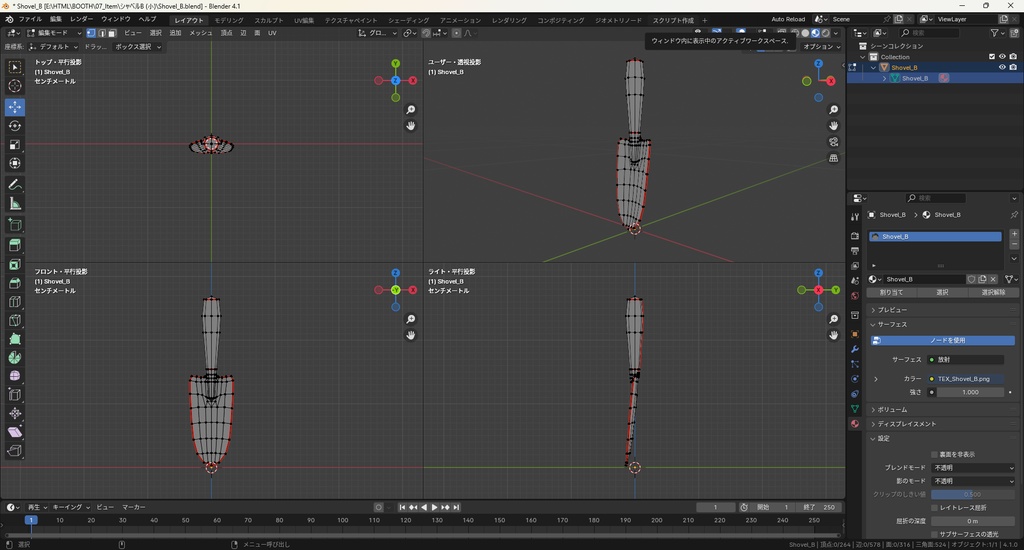This screenshot has height=550, width=1024.
Task: Switch to the スカルプト workspace tab
Action: (x=268, y=20)
